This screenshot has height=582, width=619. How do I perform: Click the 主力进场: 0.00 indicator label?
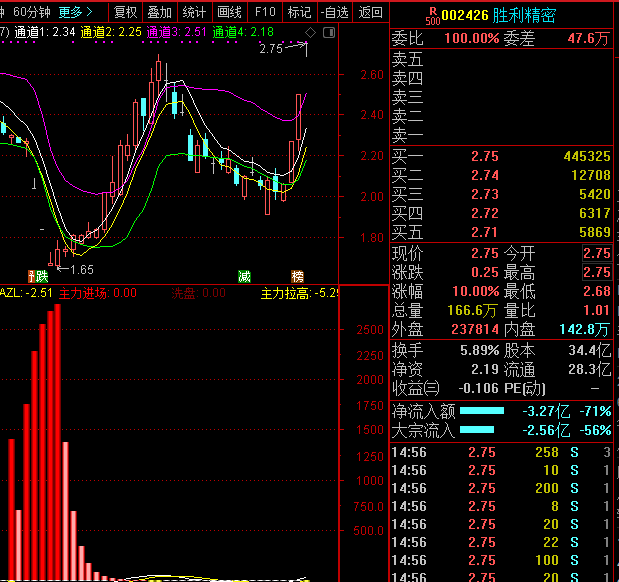point(98,293)
